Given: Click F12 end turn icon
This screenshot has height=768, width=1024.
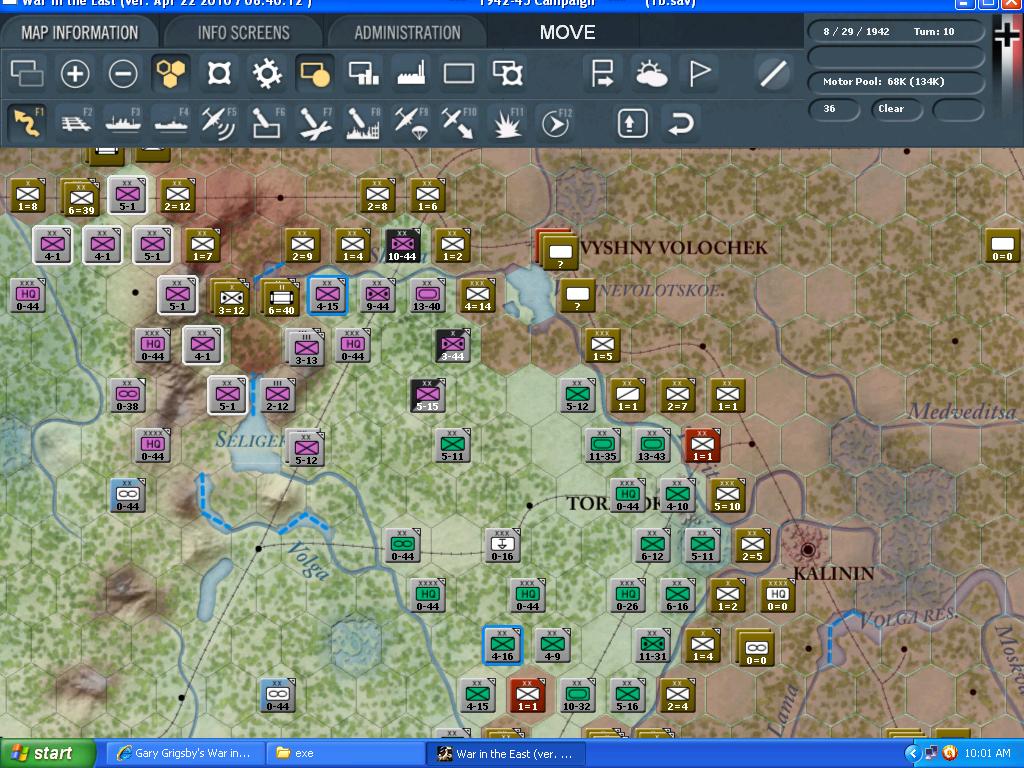Looking at the screenshot, I should (x=556, y=123).
